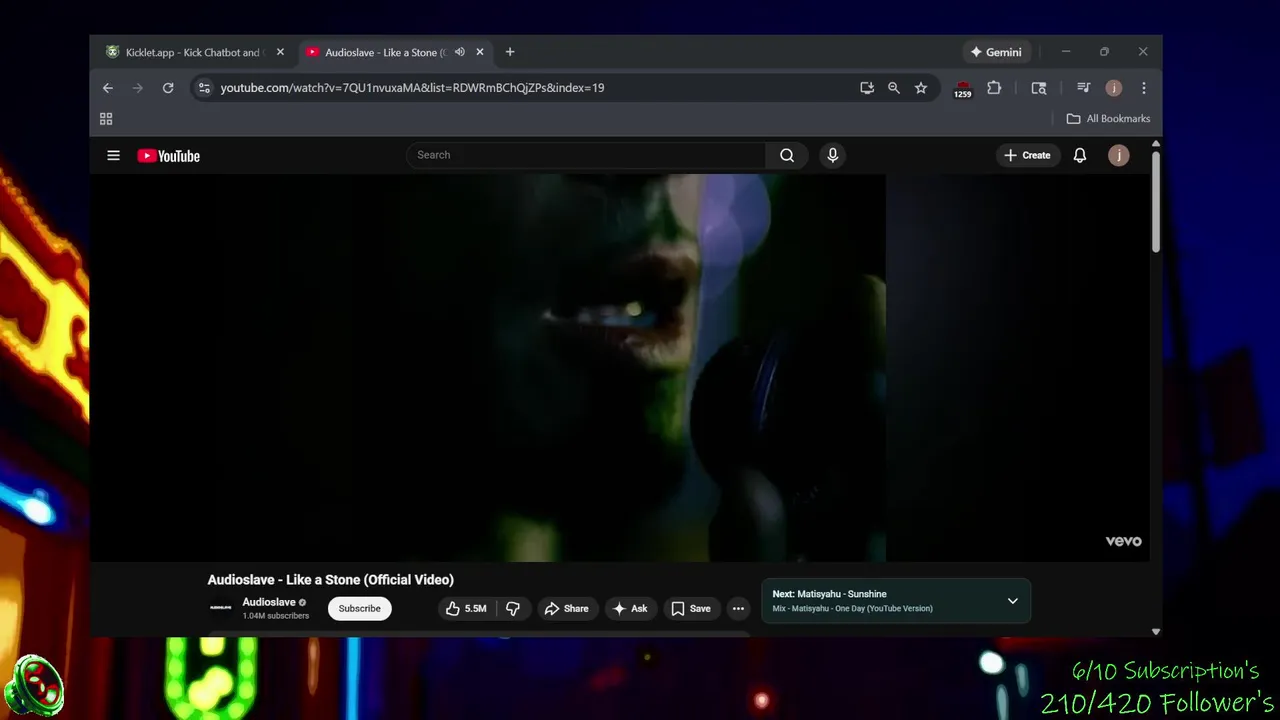1280x720 pixels.
Task: Open the Chrome three-dot menu
Action: point(1144,88)
